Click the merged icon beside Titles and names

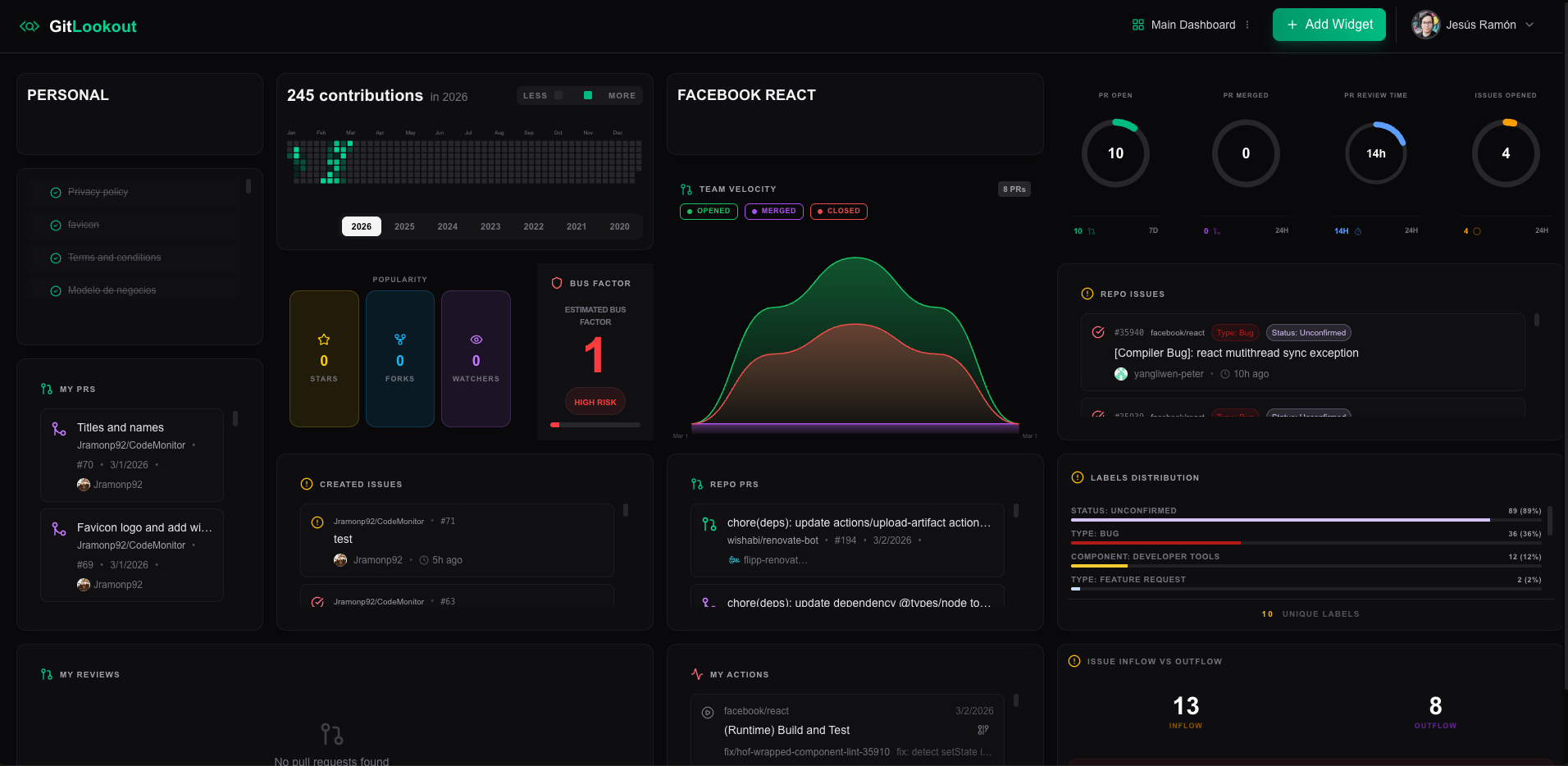[59, 429]
